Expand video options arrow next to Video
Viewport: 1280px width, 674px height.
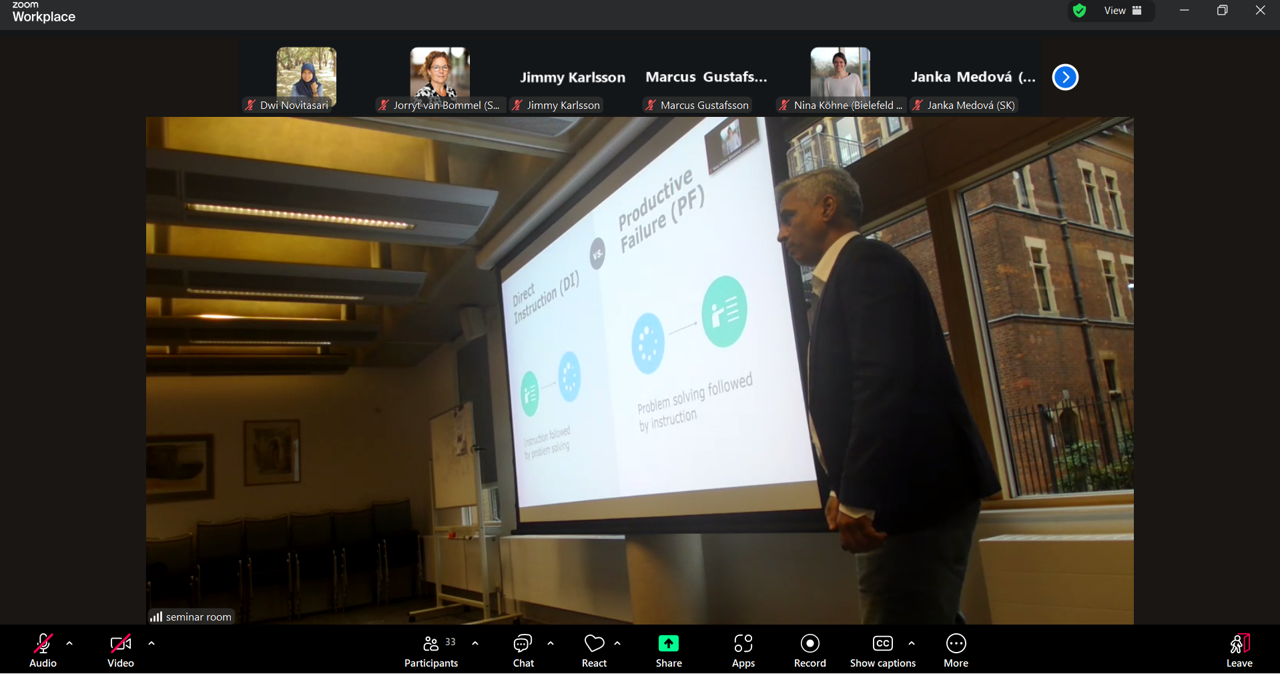point(151,644)
